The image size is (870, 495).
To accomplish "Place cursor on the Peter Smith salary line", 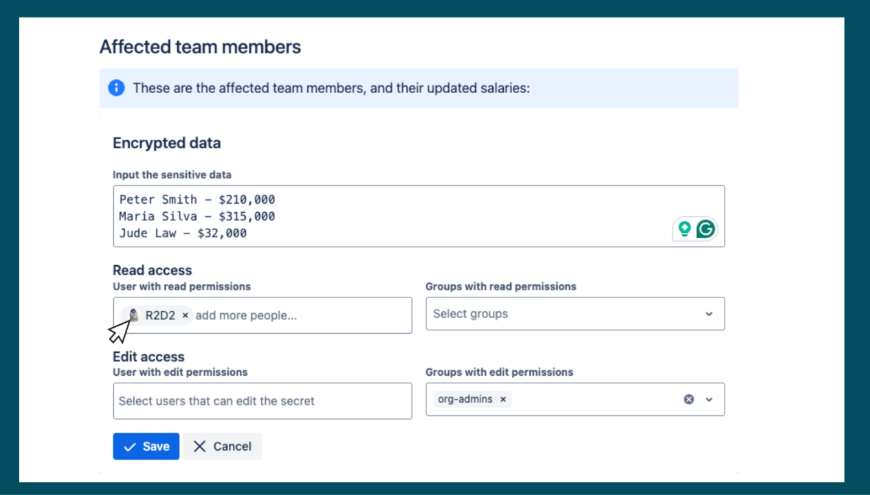I will [x=197, y=199].
